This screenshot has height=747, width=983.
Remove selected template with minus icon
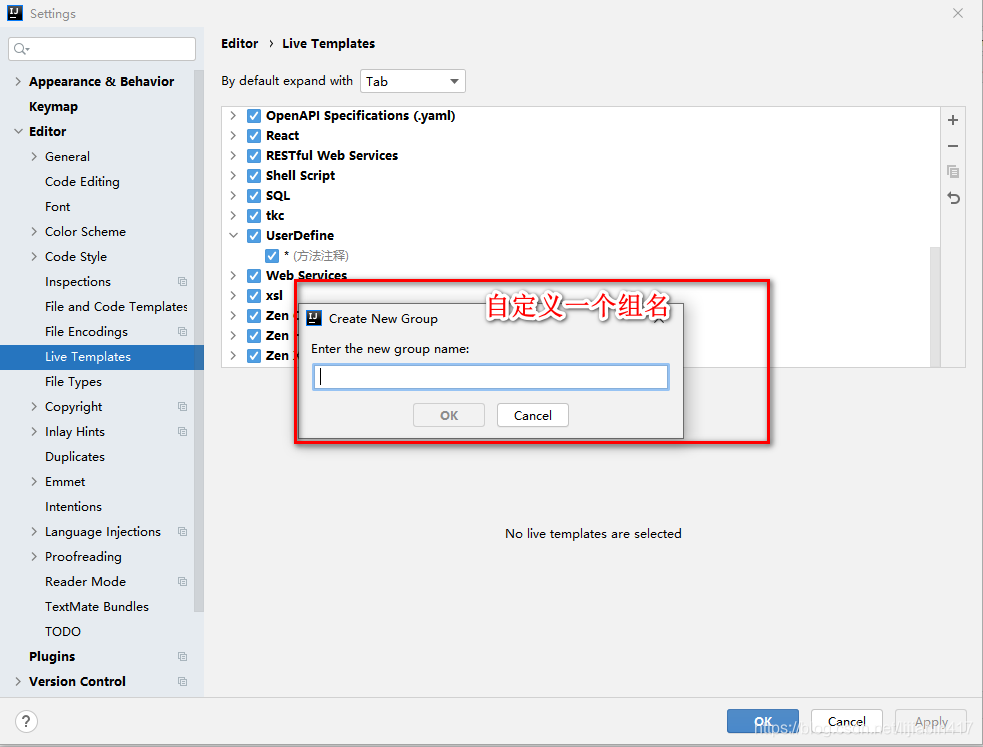(x=953, y=146)
